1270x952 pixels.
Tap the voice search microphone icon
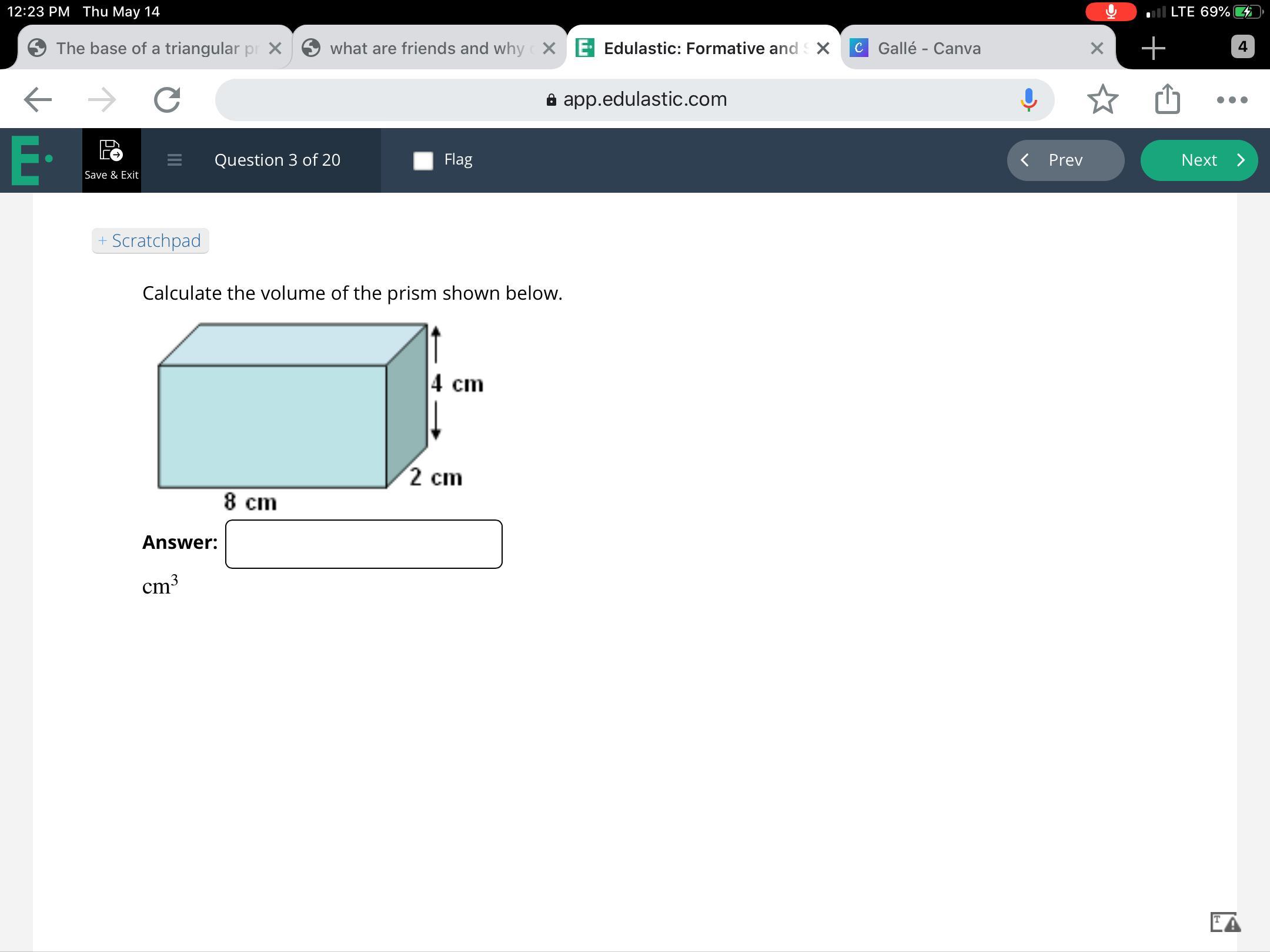point(1028,99)
